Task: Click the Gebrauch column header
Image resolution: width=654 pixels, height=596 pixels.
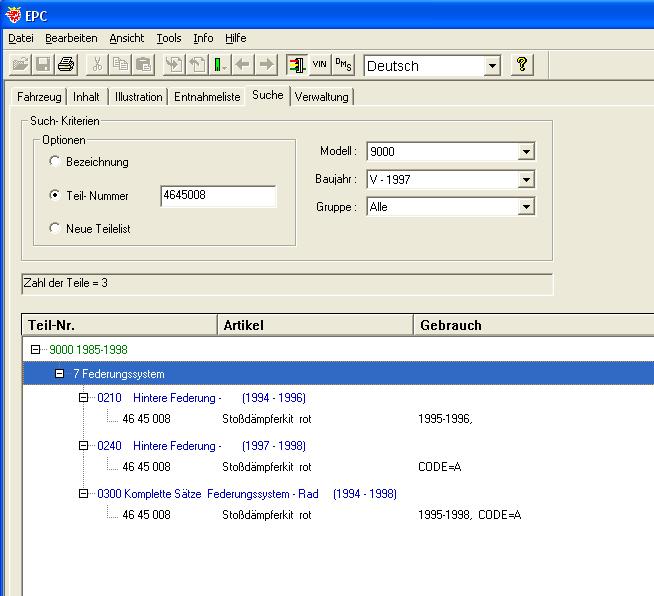Action: click(x=534, y=325)
